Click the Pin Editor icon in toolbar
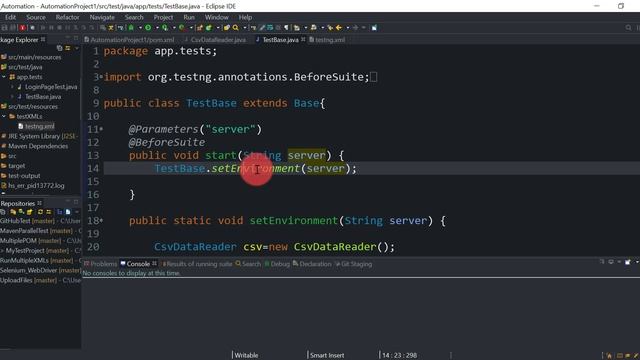The width and height of the screenshot is (640, 360). point(374,28)
